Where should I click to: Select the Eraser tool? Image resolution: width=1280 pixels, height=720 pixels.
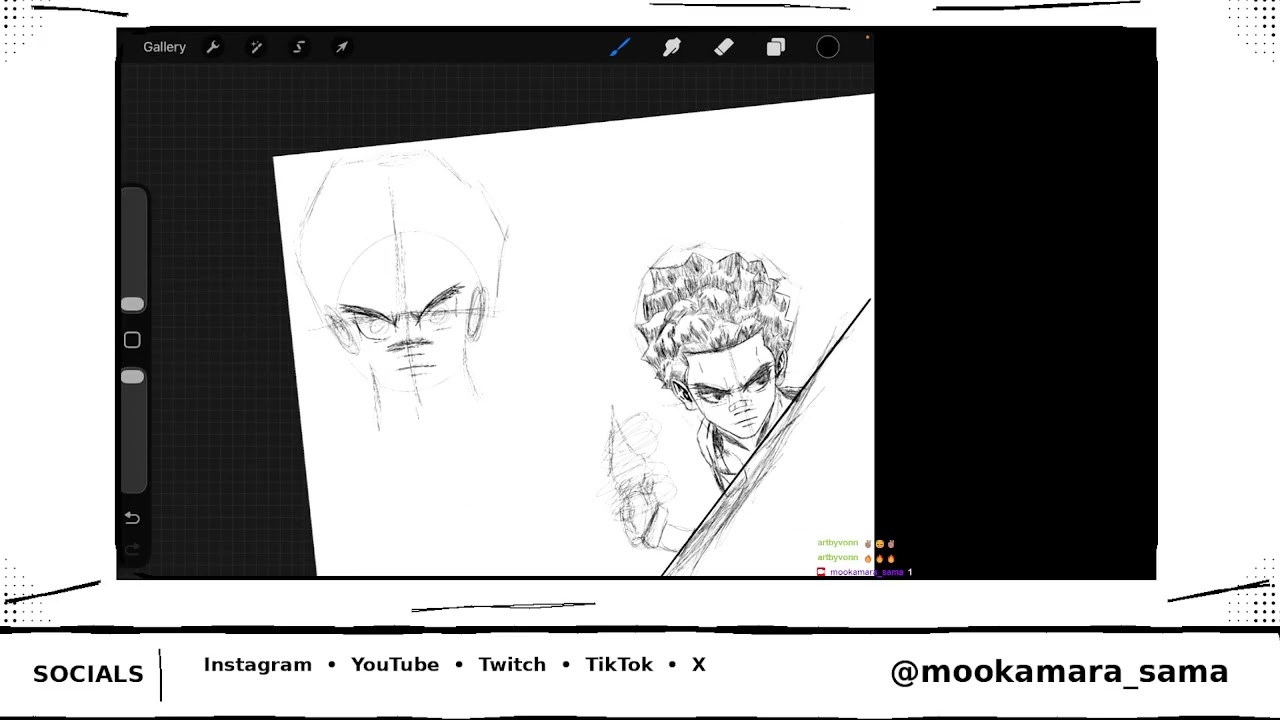point(724,47)
